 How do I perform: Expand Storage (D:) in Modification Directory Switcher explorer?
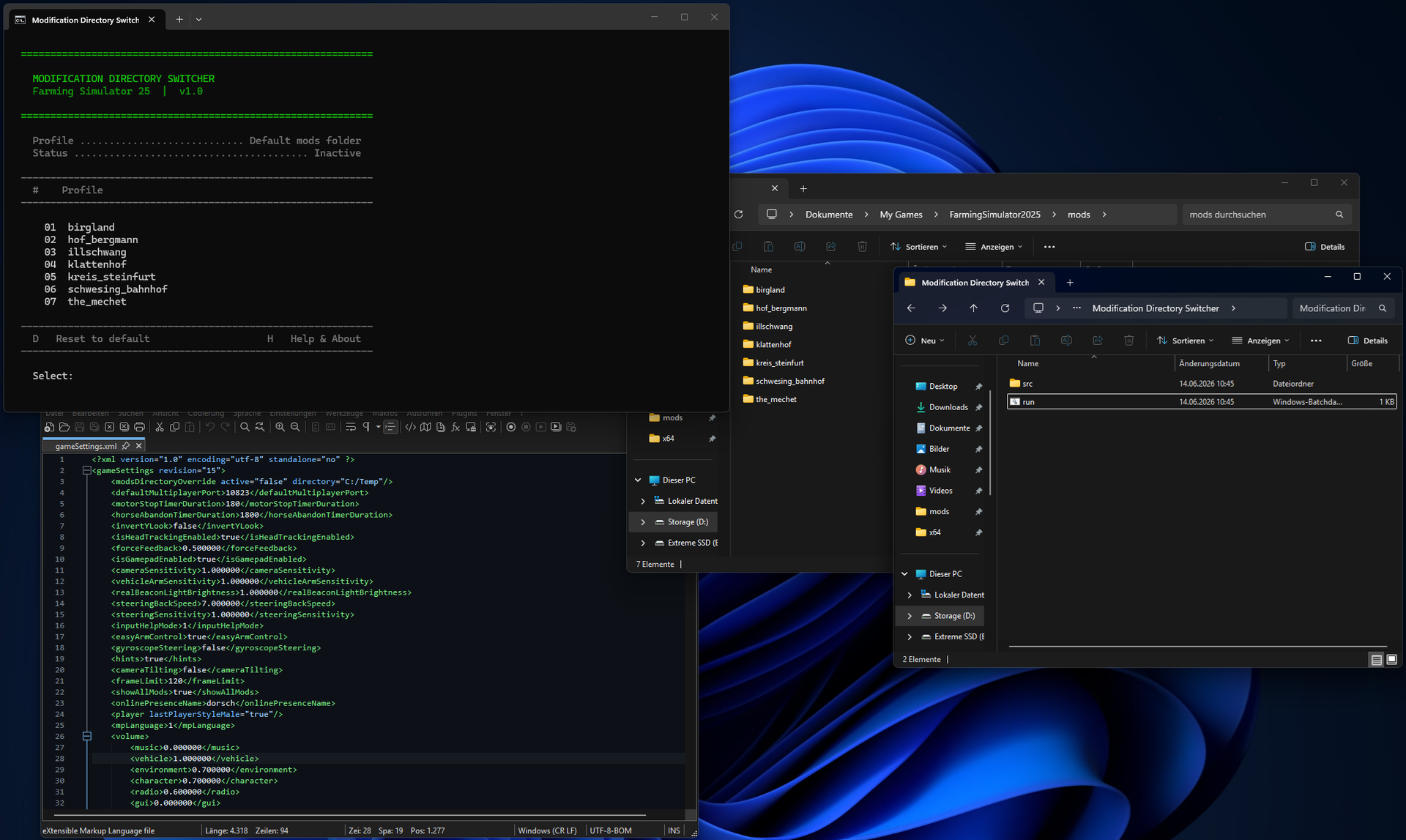pyautogui.click(x=910, y=616)
